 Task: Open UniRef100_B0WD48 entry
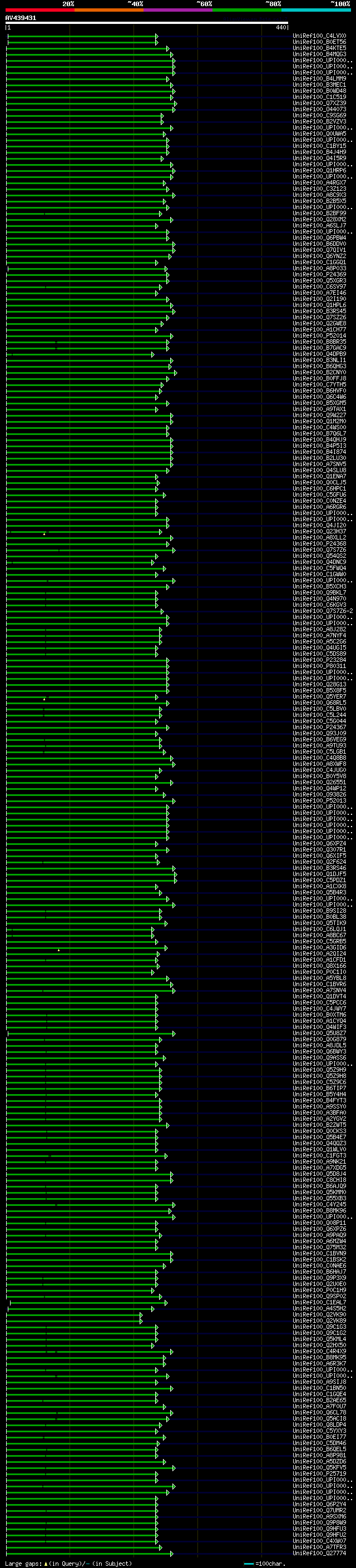[x=319, y=91]
